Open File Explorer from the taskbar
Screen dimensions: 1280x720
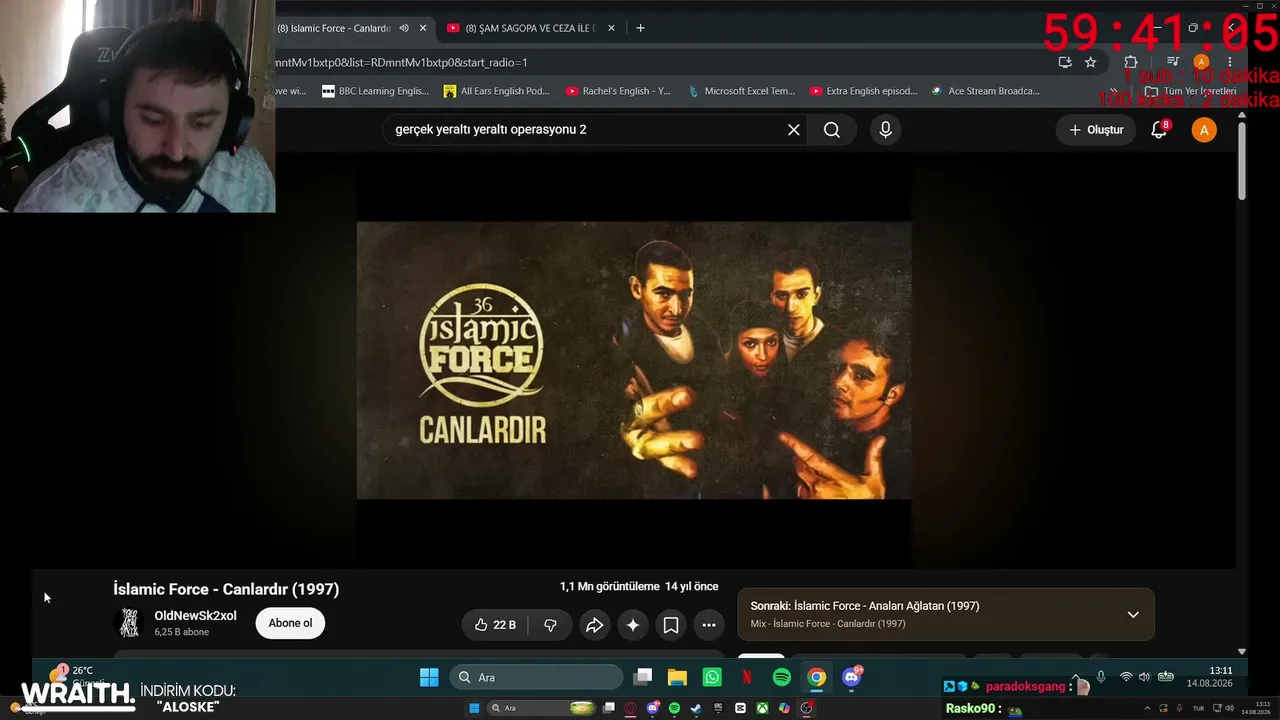coord(677,677)
